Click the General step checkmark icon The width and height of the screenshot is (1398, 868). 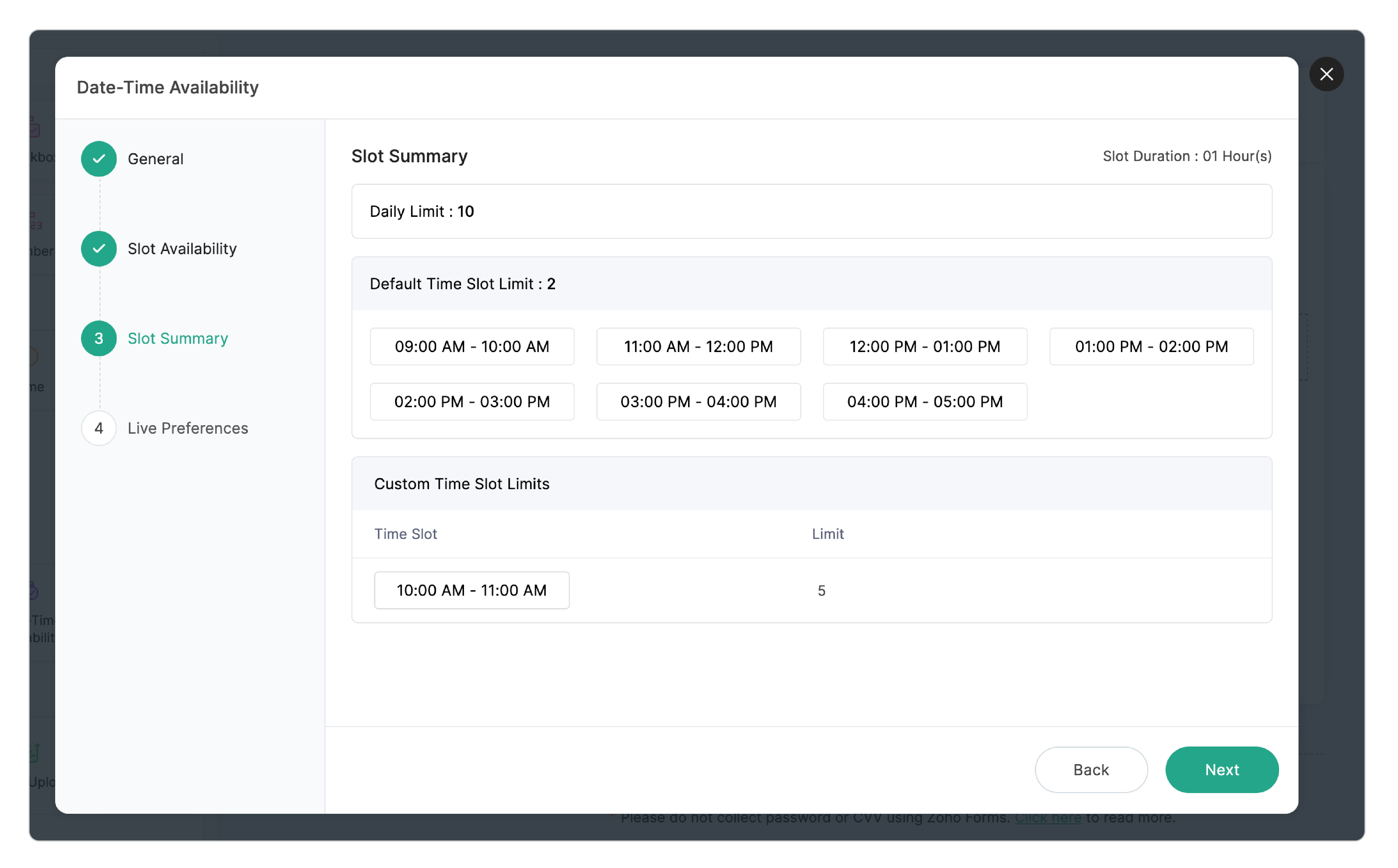click(99, 158)
